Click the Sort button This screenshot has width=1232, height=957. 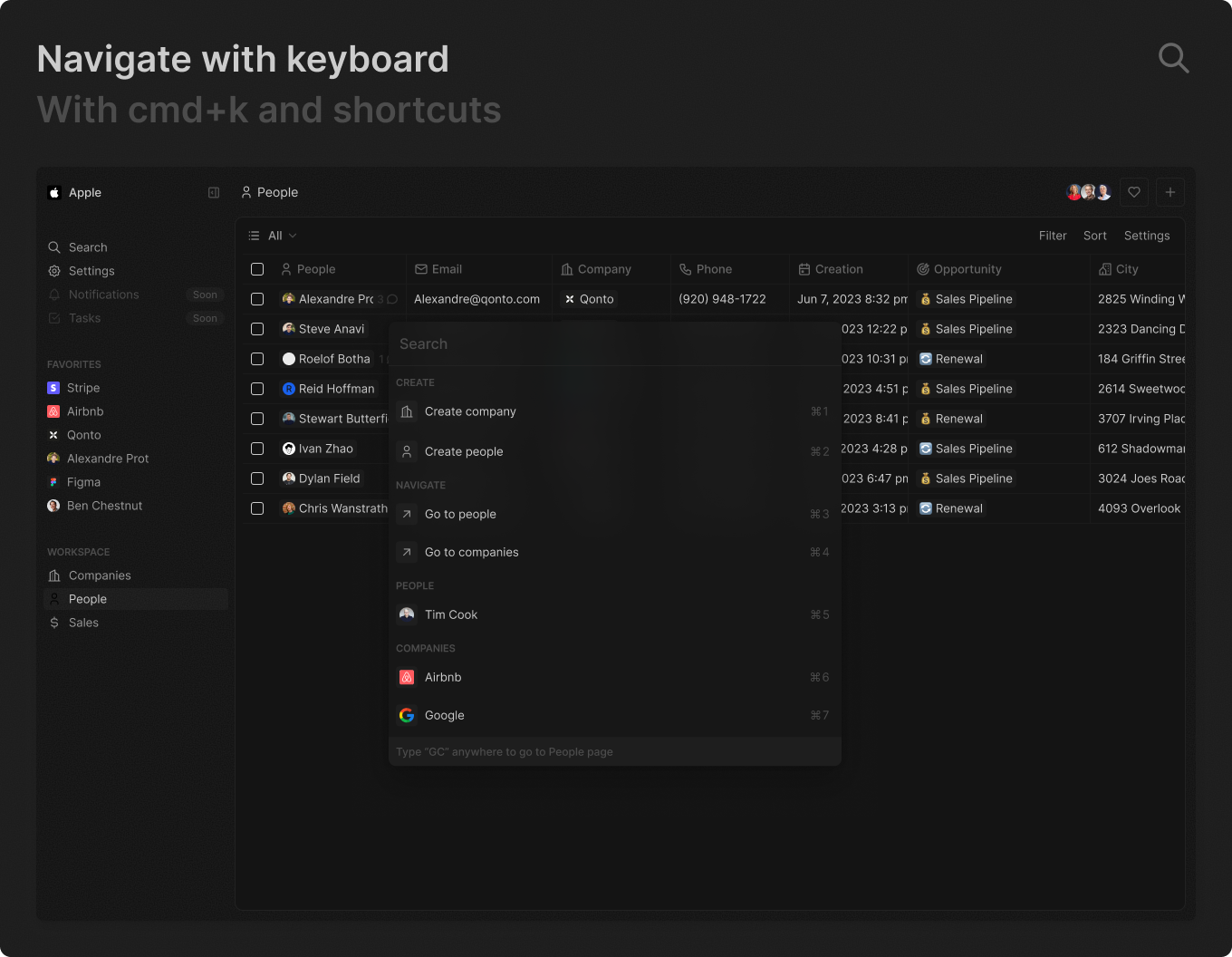click(1094, 236)
